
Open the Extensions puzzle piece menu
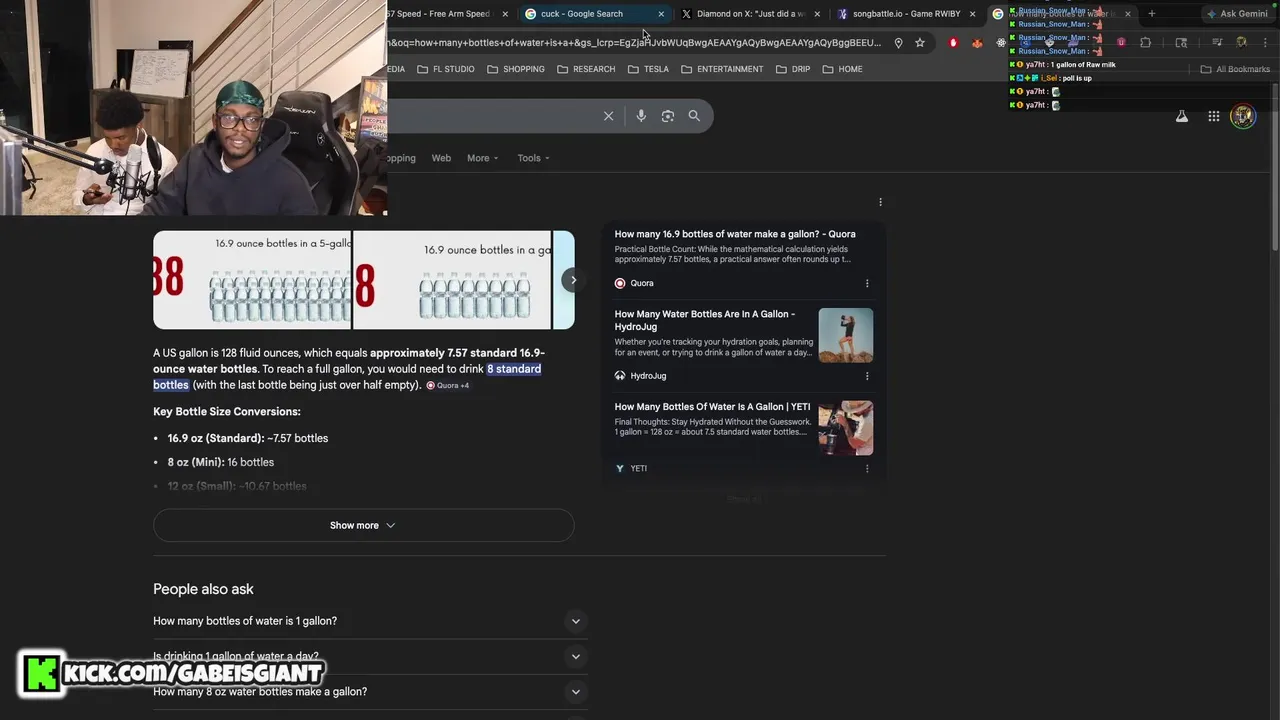coord(1146,43)
